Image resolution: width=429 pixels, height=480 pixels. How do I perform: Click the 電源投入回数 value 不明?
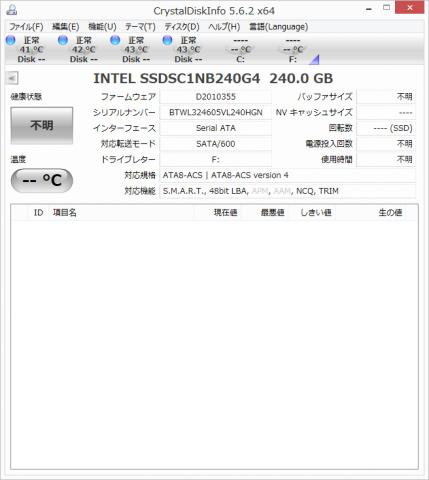click(386, 144)
